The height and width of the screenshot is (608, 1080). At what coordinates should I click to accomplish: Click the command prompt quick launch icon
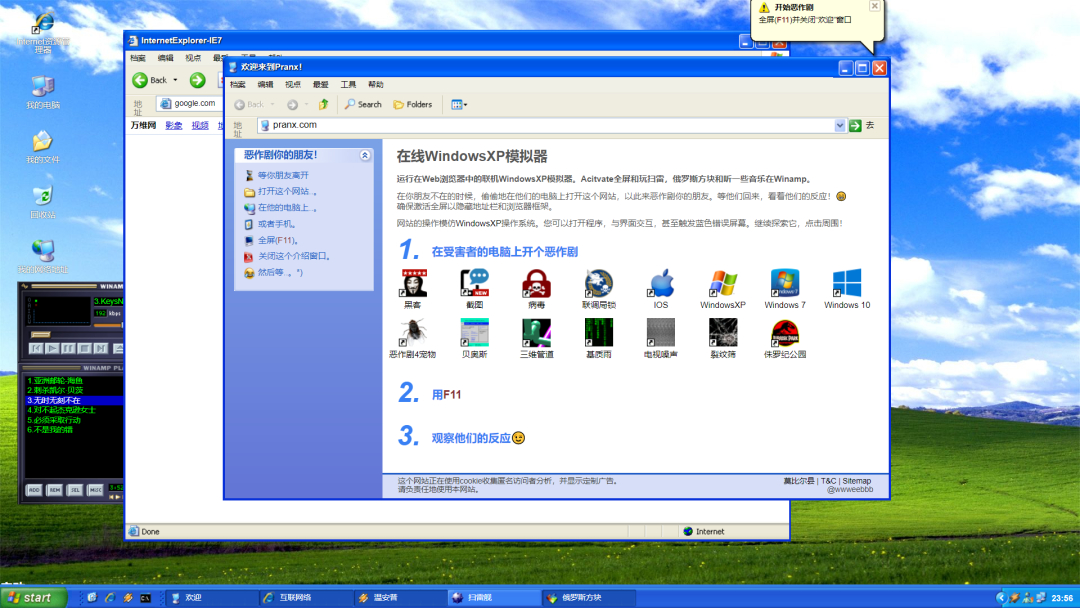(x=145, y=598)
